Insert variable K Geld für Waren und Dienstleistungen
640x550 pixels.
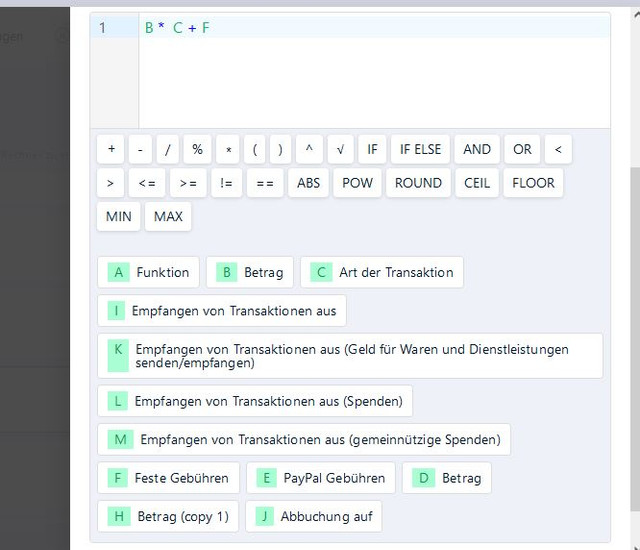(x=350, y=356)
